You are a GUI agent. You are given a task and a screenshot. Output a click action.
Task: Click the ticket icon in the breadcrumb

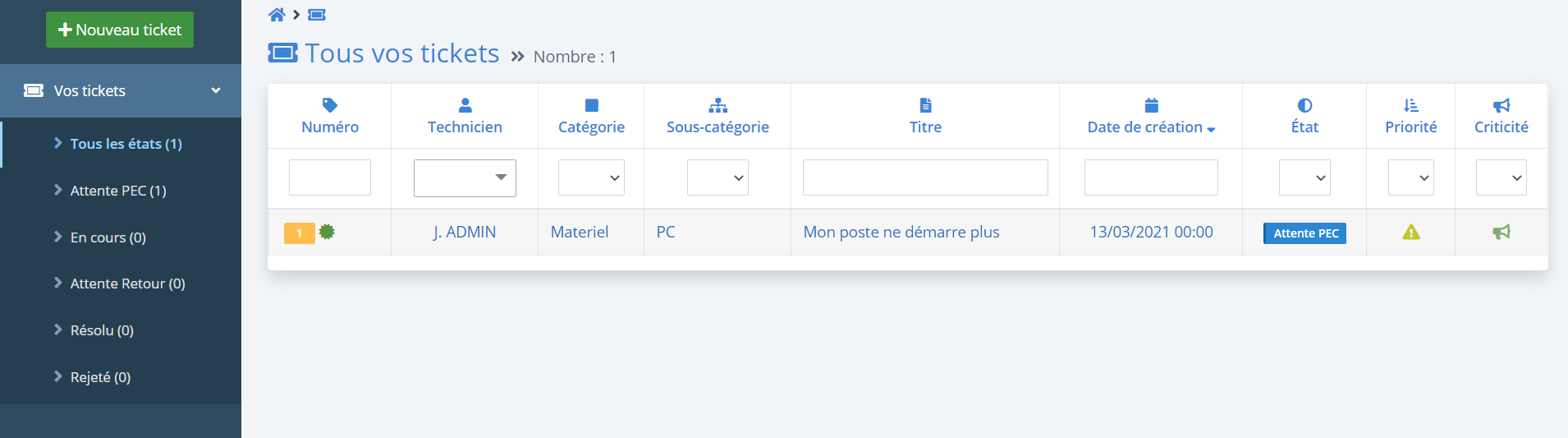(317, 15)
